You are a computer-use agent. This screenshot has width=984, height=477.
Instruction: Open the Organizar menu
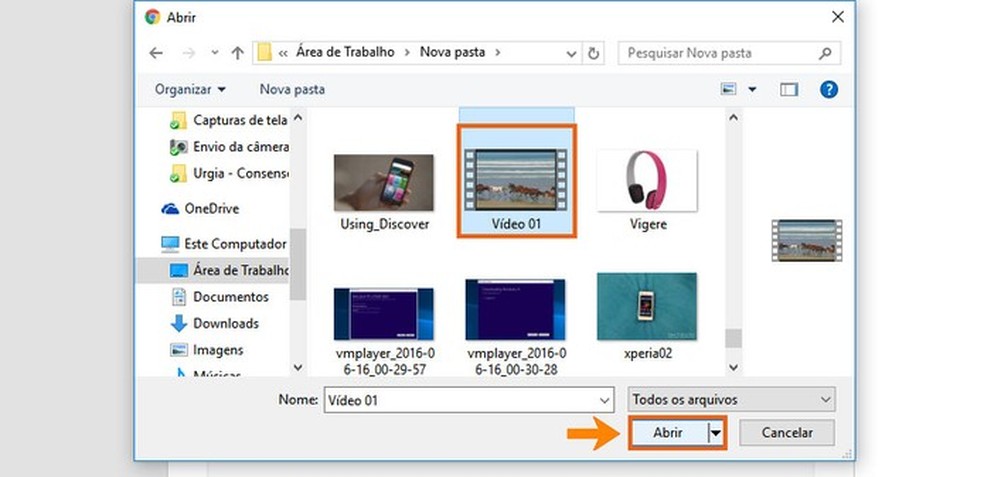pos(190,89)
